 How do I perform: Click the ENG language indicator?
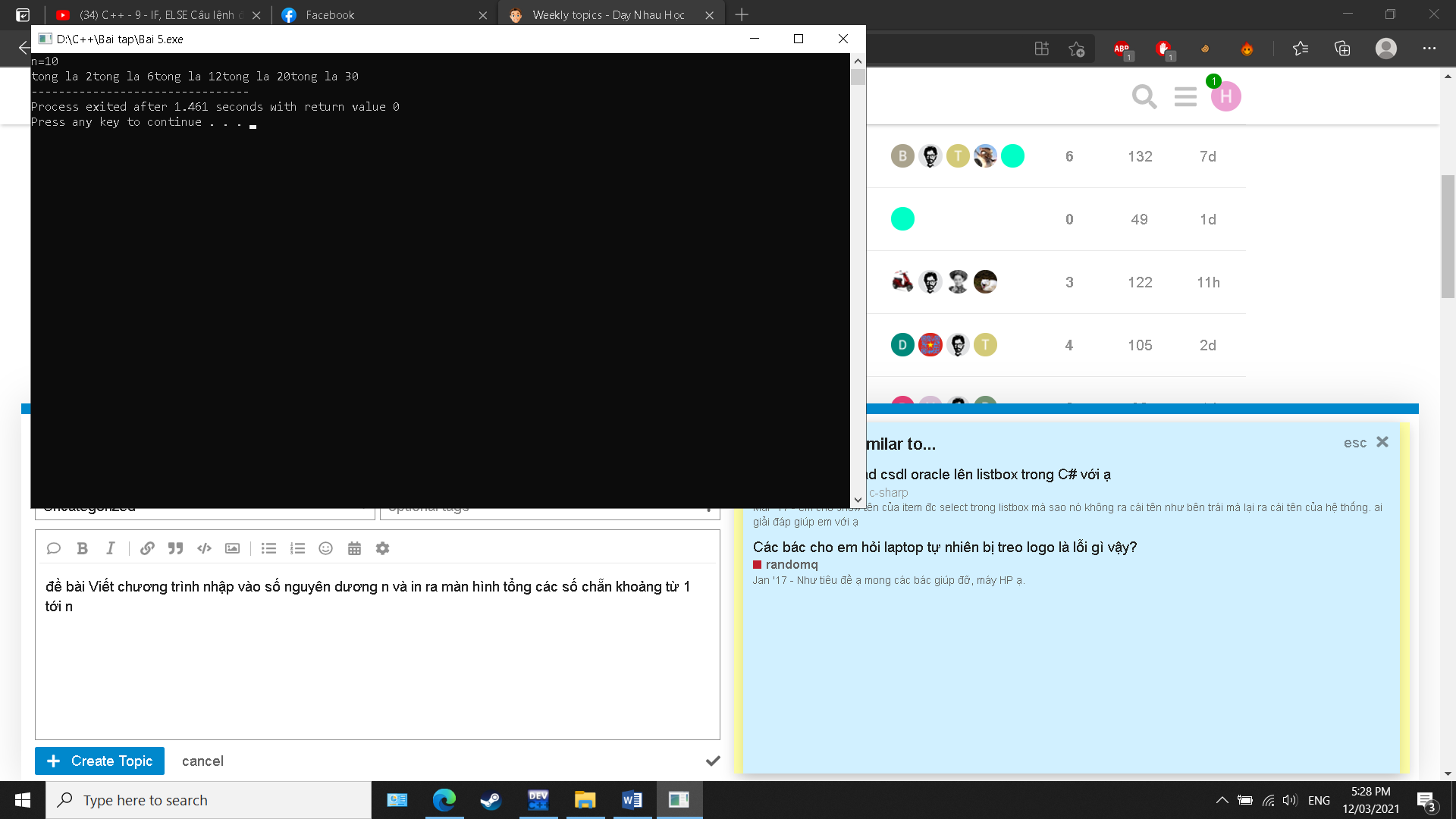[1319, 800]
